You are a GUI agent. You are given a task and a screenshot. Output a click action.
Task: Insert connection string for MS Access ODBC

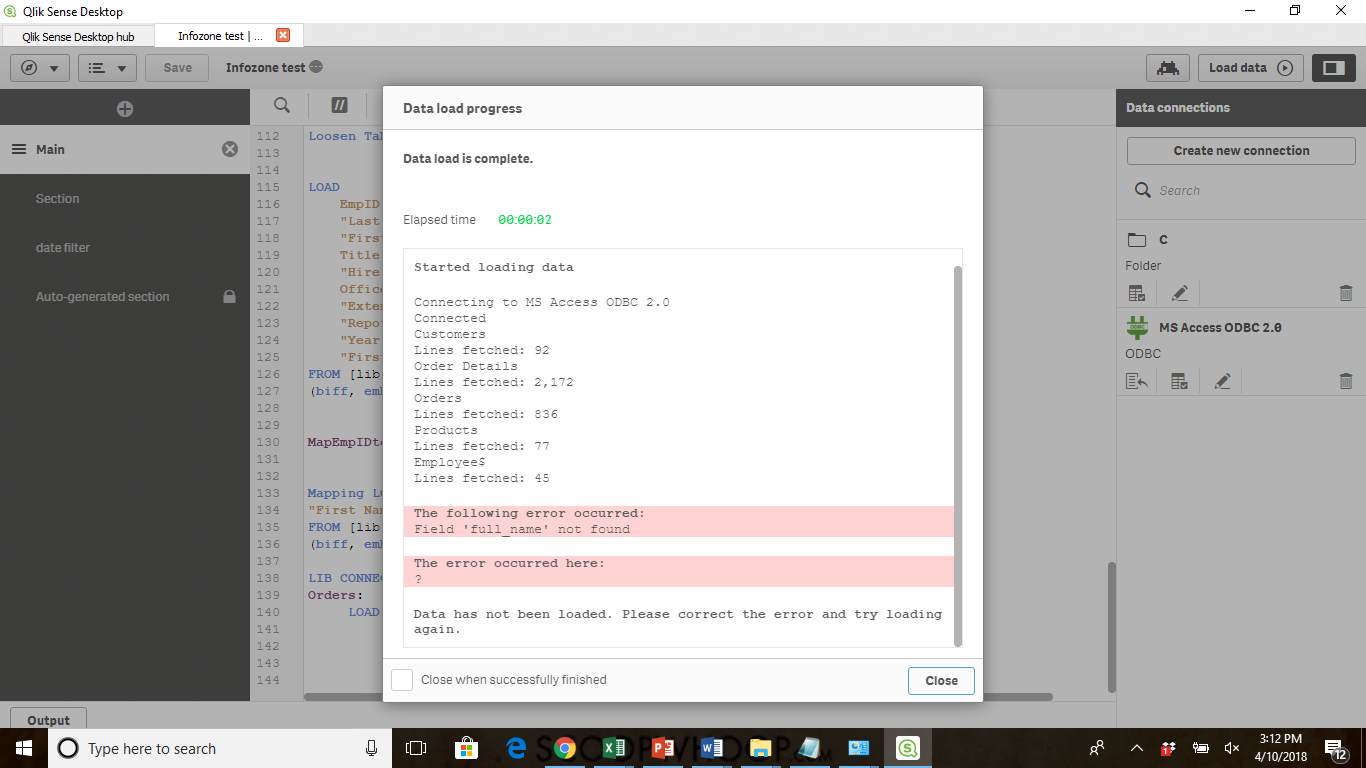(1138, 380)
